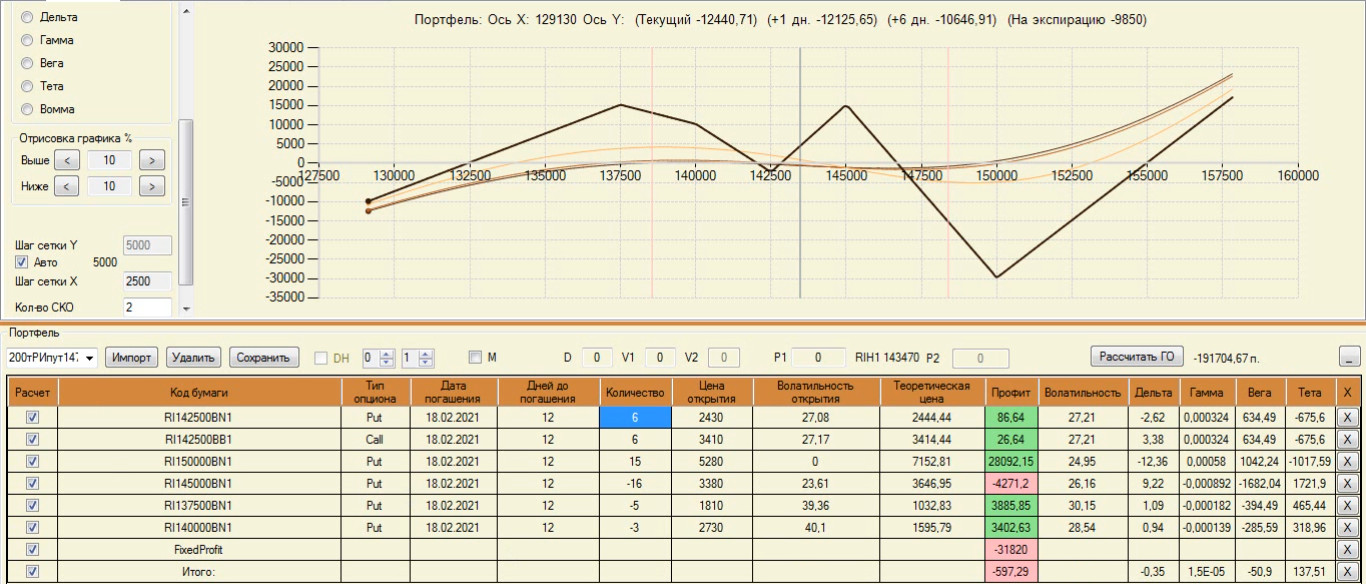The image size is (1366, 584).
Task: Click FixedProfit value -31820
Action: tap(1009, 549)
